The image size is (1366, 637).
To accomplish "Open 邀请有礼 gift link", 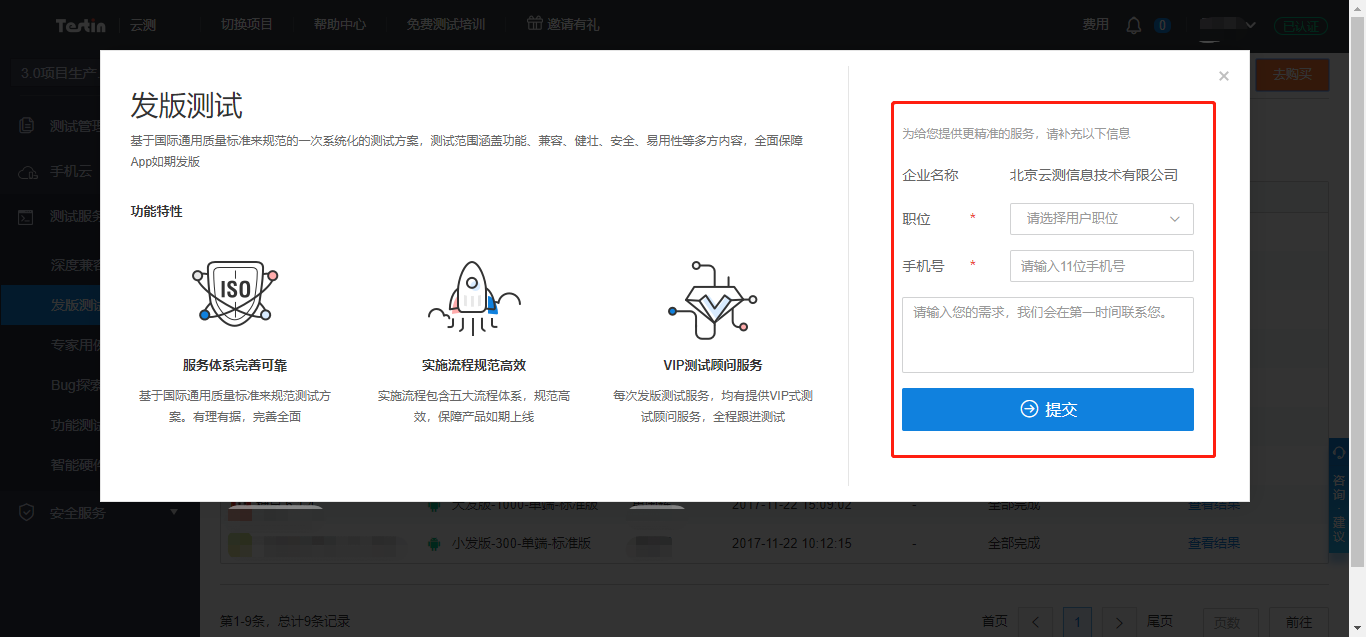I will [x=573, y=24].
